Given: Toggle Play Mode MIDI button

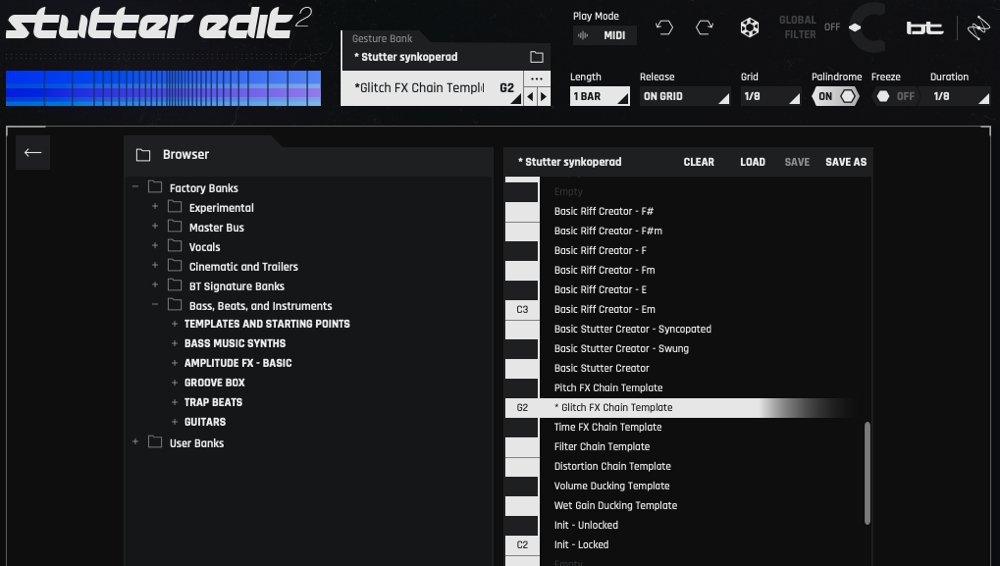Looking at the screenshot, I should click(x=604, y=36).
